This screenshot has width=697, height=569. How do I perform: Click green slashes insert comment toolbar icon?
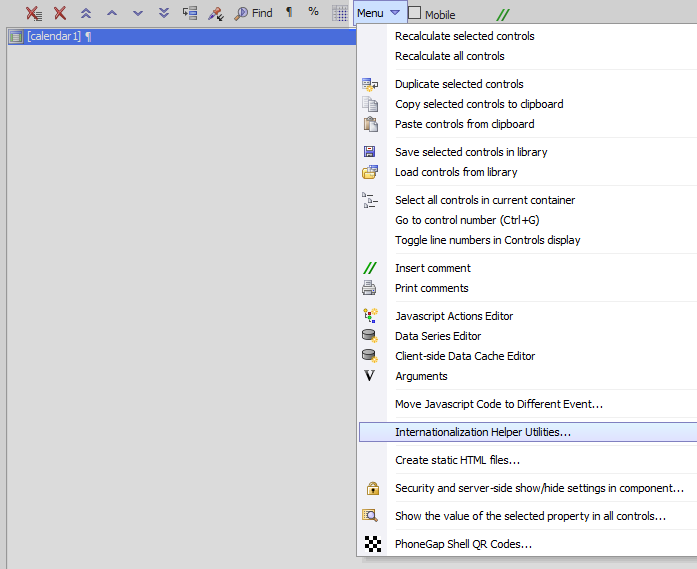(503, 15)
